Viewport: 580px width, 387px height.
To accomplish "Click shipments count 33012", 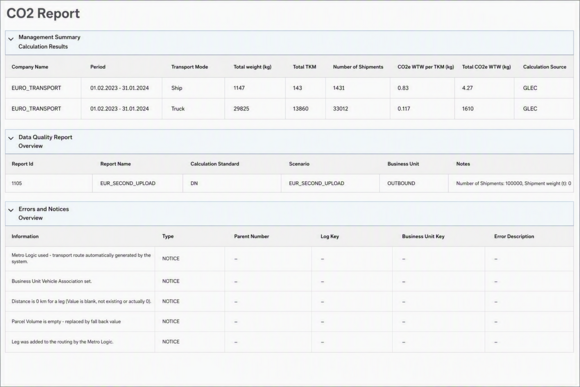I will pos(340,109).
